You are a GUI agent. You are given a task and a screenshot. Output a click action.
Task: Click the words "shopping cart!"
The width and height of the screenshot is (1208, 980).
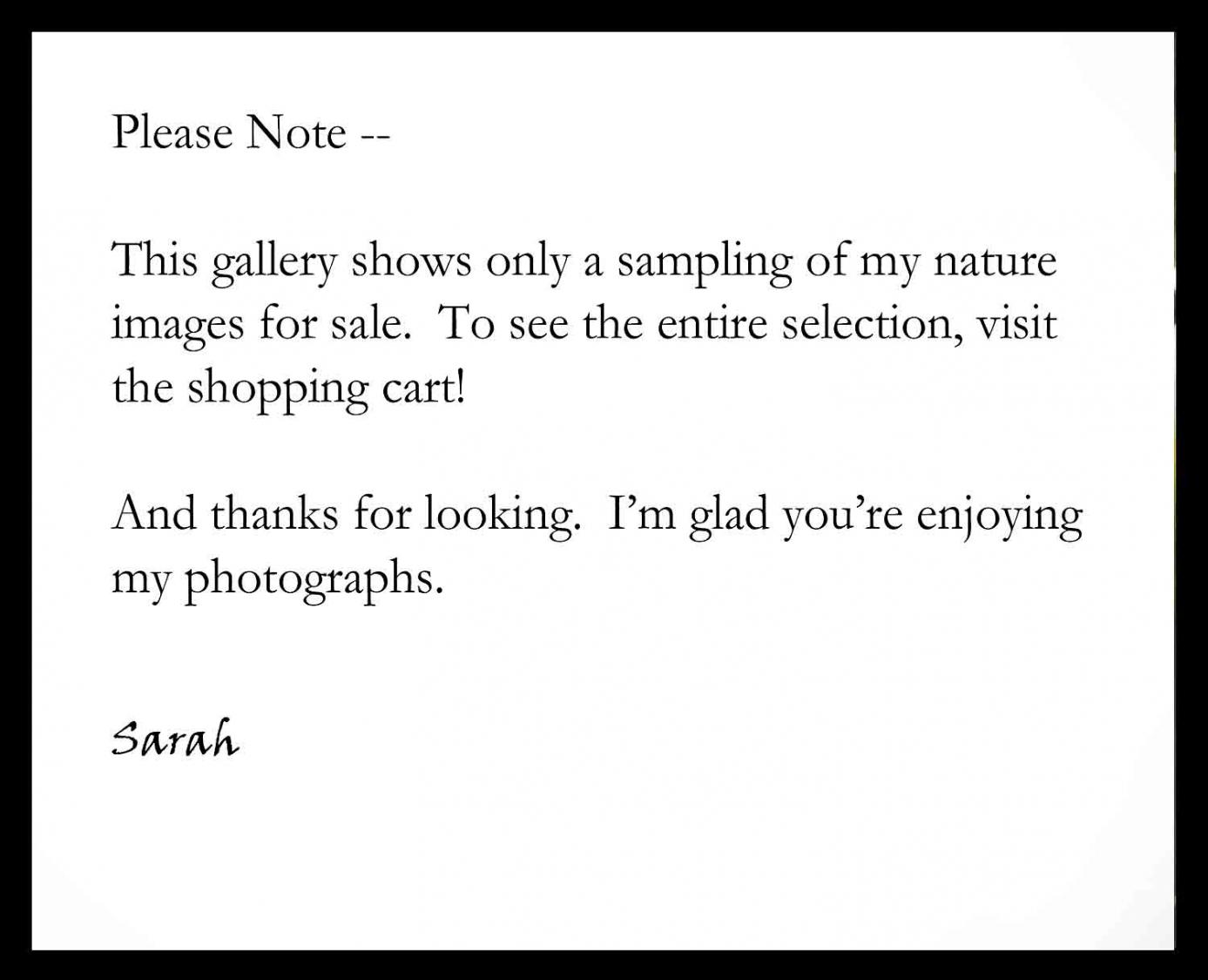pos(327,389)
